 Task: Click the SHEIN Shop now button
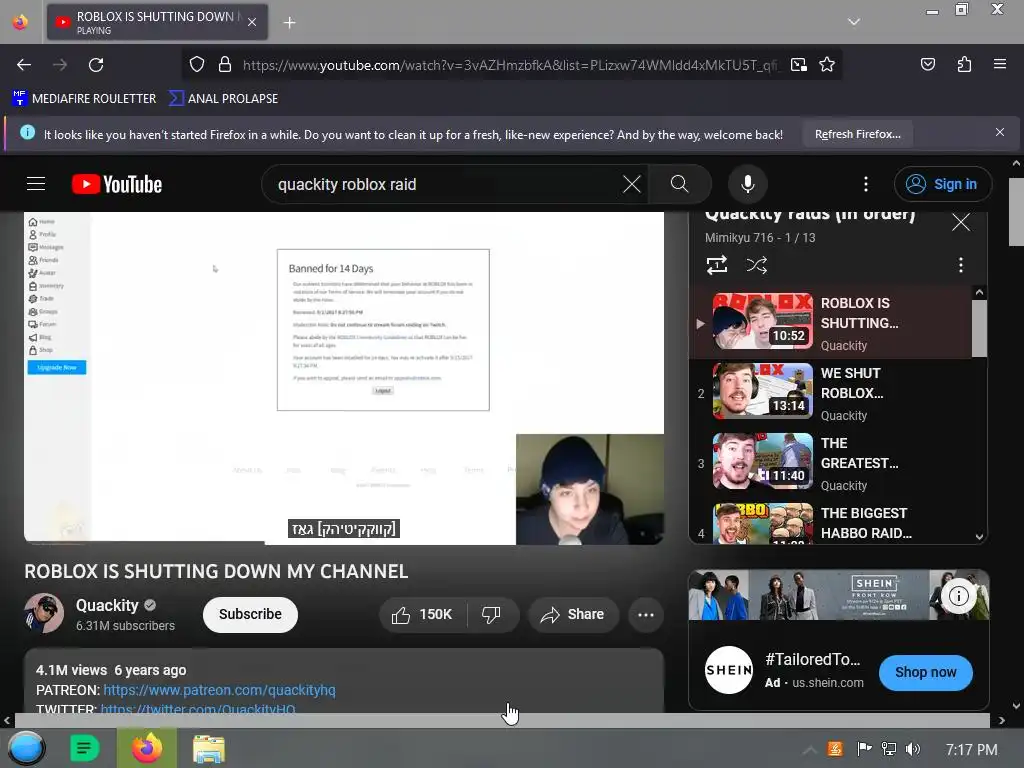[x=925, y=672]
